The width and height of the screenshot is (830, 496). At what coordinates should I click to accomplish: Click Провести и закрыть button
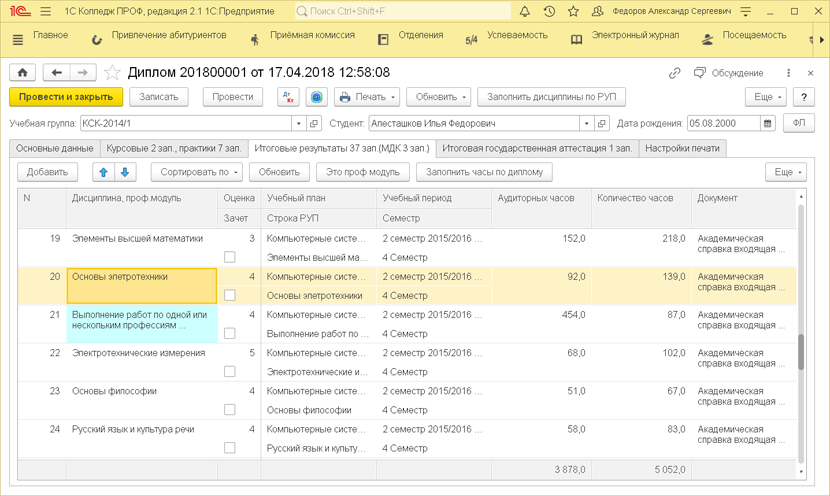(x=66, y=97)
